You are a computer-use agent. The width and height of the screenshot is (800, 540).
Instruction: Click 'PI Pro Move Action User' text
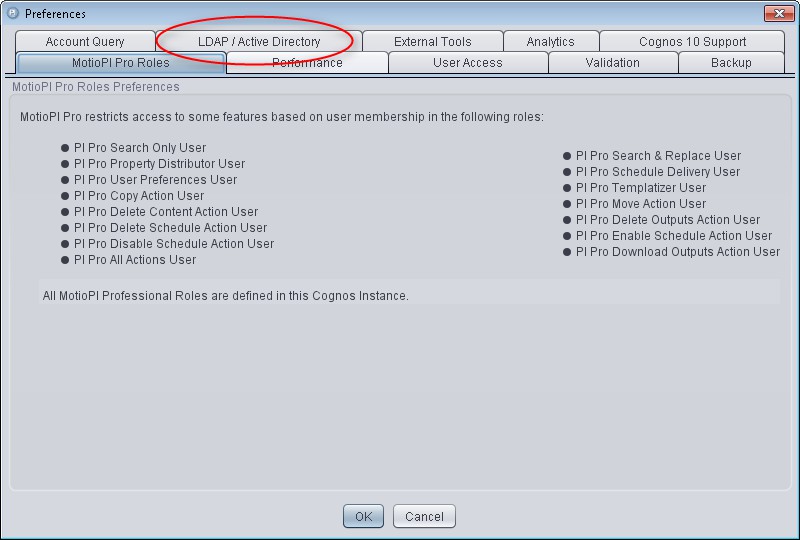(x=641, y=204)
